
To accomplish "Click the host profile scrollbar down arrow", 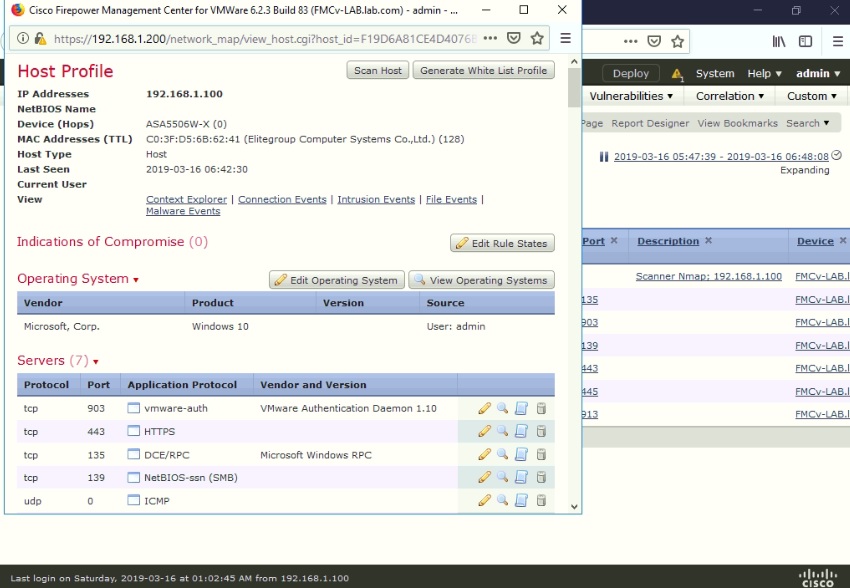I will click(574, 507).
